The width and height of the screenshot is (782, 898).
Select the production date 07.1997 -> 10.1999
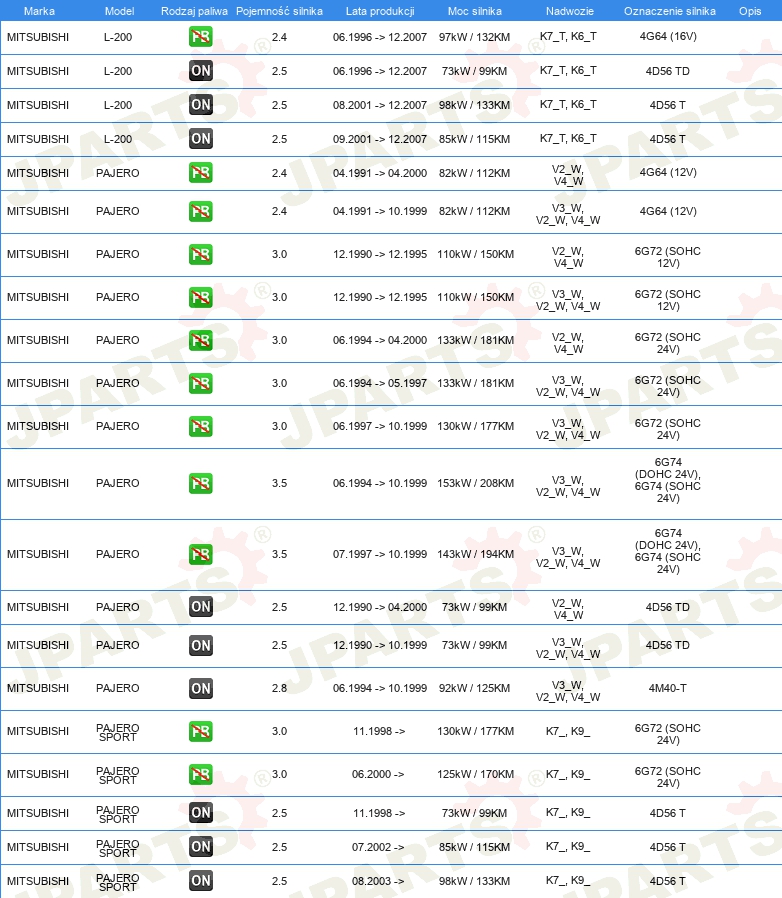(x=380, y=554)
